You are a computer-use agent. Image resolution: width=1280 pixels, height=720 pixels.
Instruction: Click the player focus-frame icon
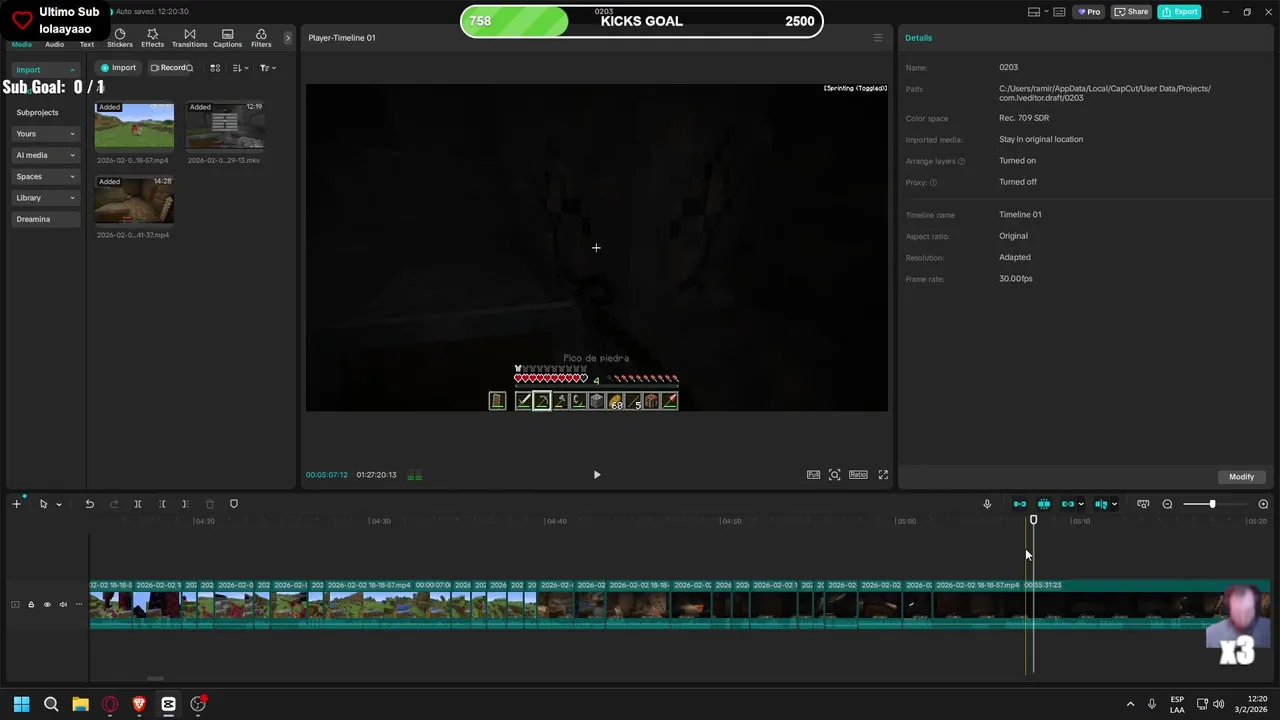pyautogui.click(x=835, y=475)
